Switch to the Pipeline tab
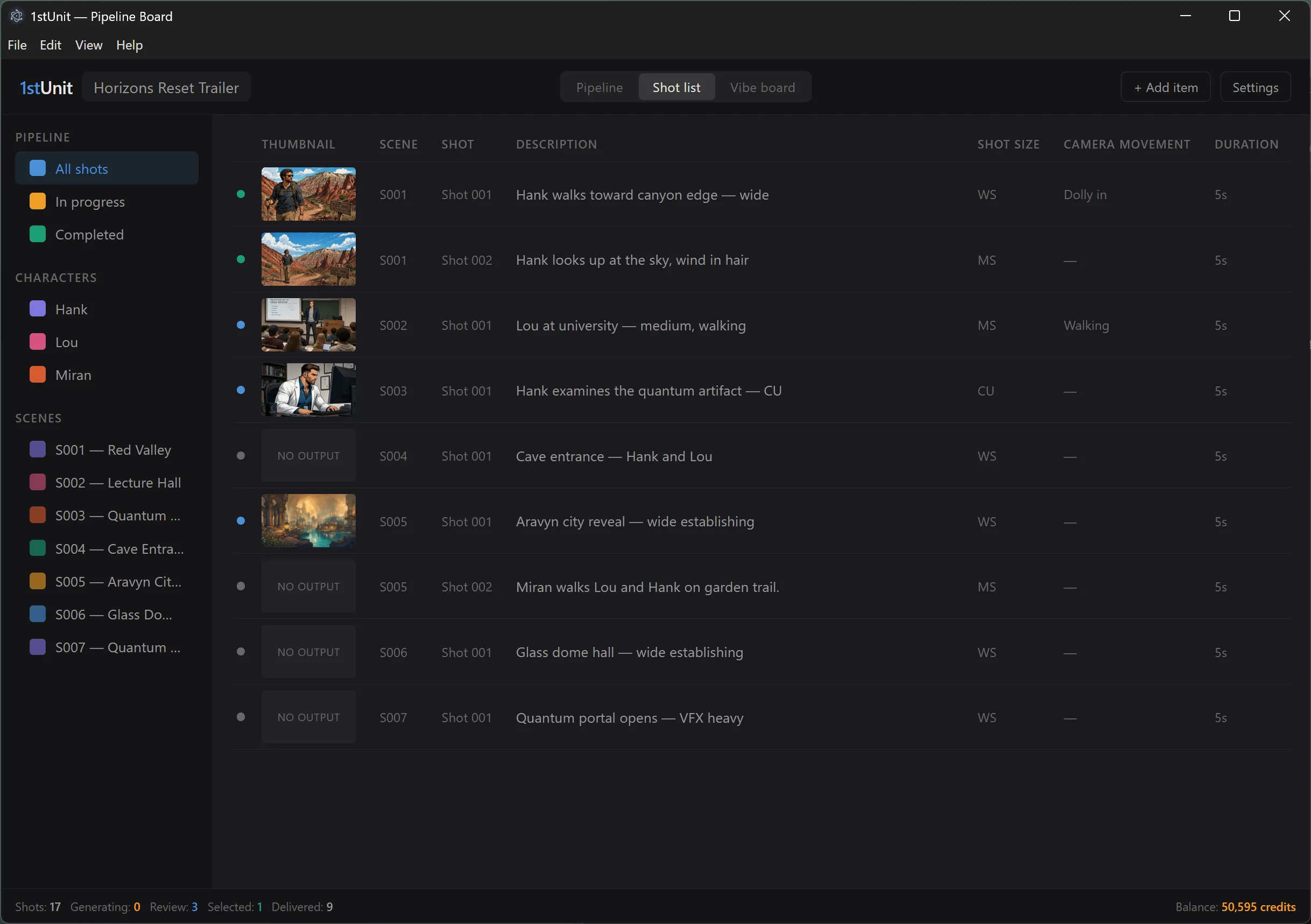Viewport: 1311px width, 924px height. 600,87
